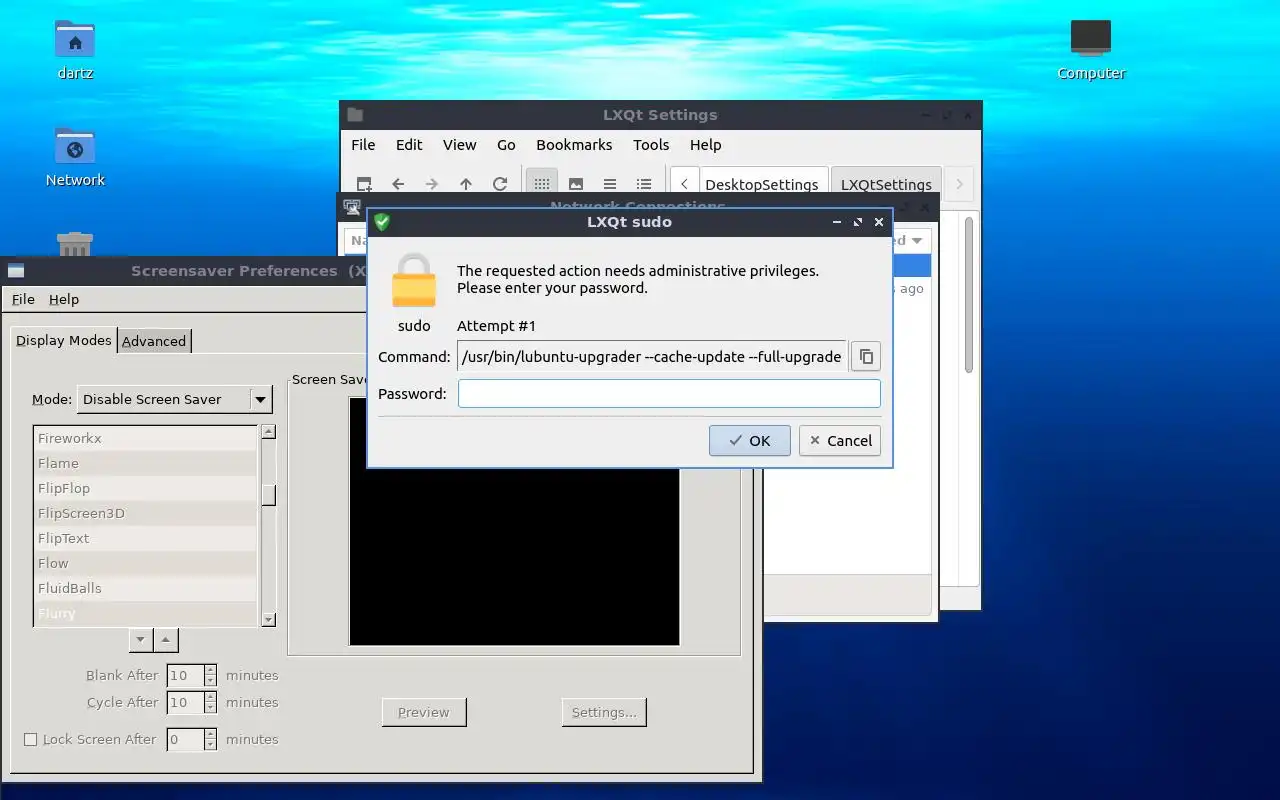Image resolution: width=1280 pixels, height=800 pixels.
Task: Click the LXQt Settings vertical scrollbar
Action: pos(968,296)
